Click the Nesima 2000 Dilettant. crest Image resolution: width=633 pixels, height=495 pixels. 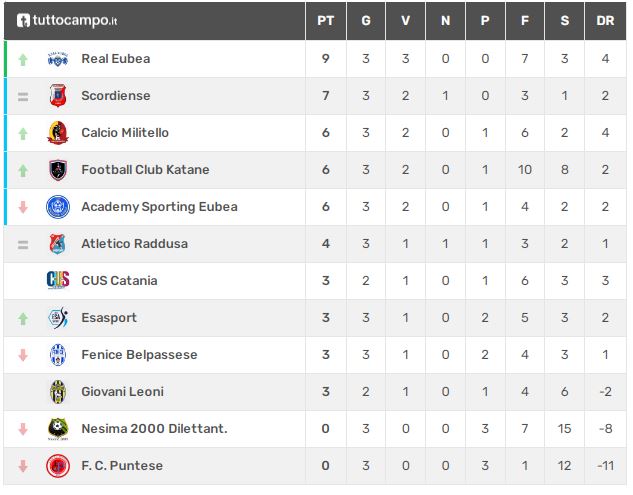coord(58,429)
